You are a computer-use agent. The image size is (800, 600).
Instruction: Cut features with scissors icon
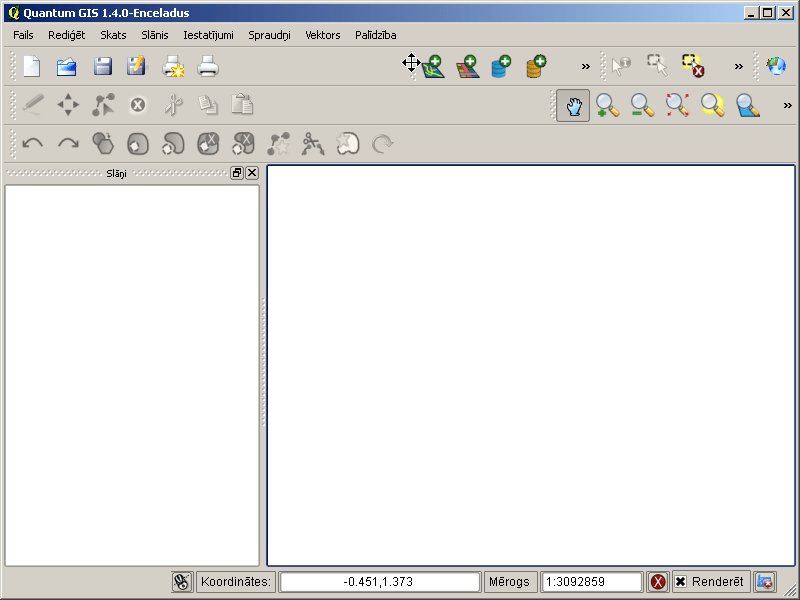(x=173, y=105)
